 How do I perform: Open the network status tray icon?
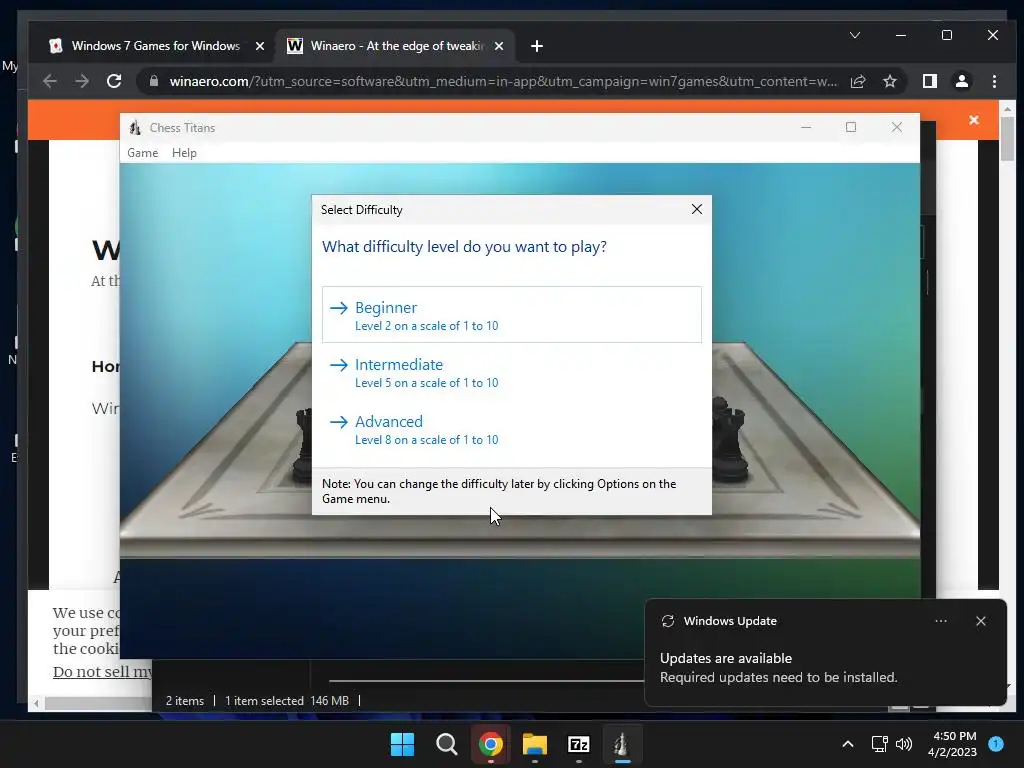(880, 744)
